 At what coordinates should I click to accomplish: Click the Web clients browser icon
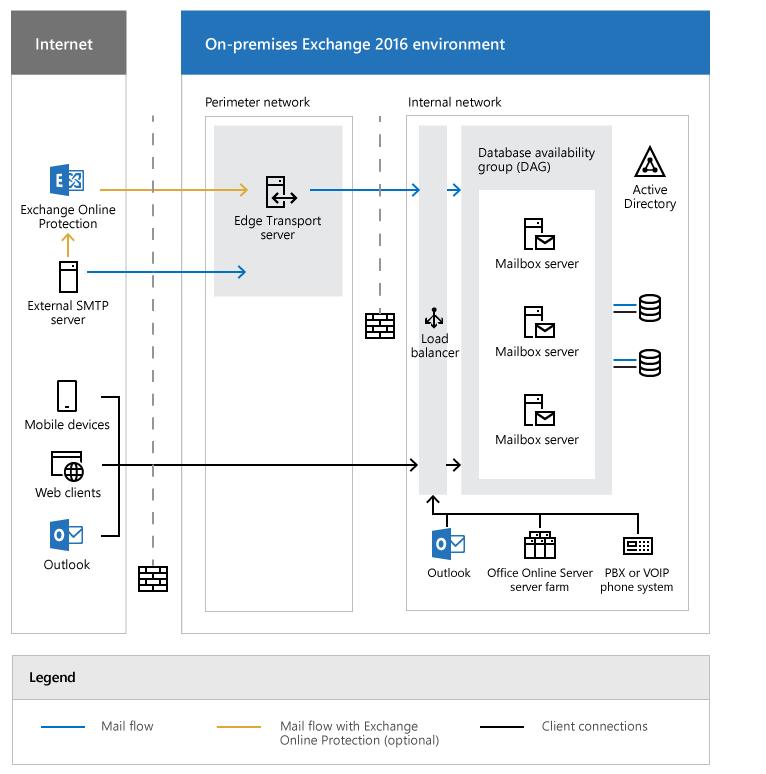coord(67,466)
